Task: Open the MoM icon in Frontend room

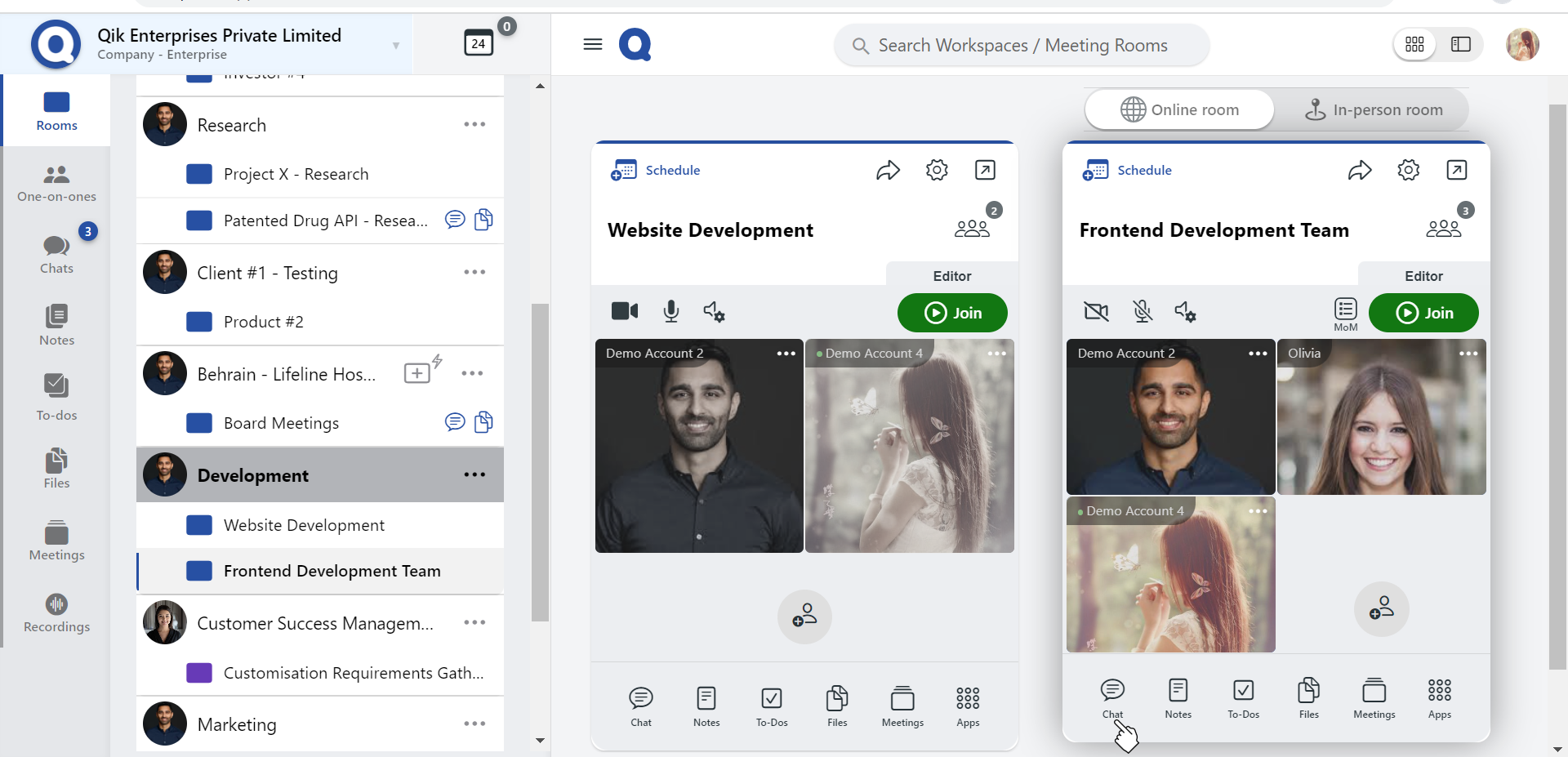Action: [x=1345, y=313]
